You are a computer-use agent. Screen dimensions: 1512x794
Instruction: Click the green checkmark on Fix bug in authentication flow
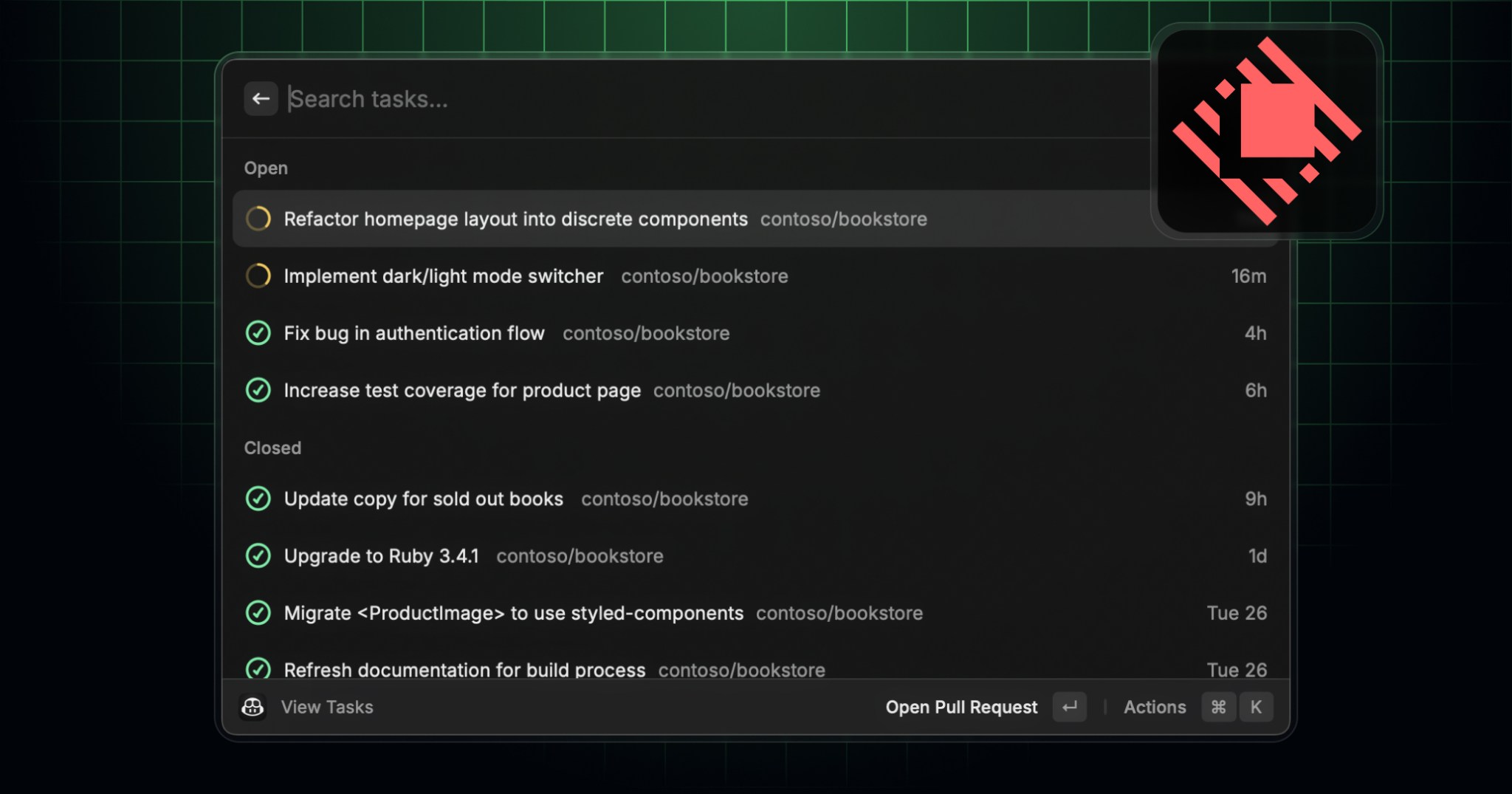point(259,333)
